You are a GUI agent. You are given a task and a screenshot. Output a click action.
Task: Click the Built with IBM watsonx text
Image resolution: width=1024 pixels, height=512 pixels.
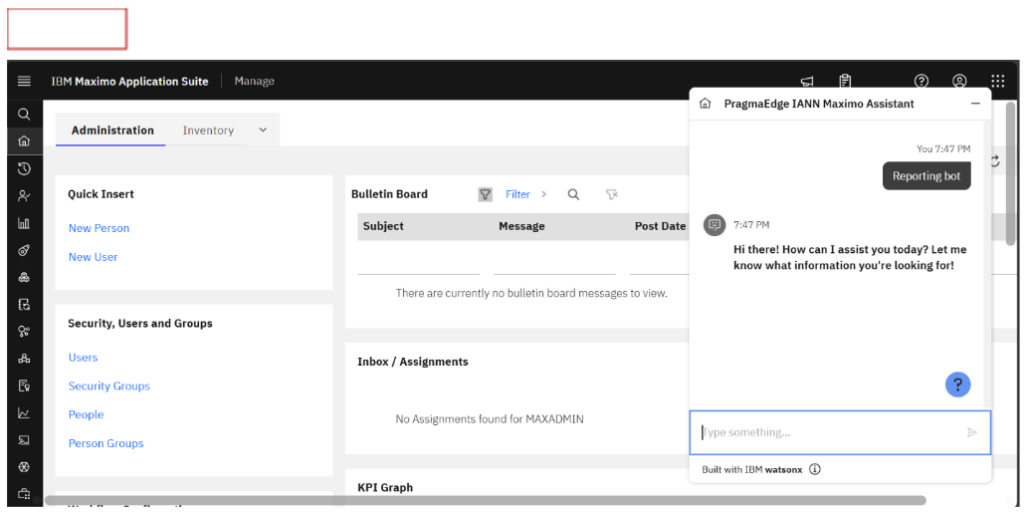click(x=752, y=469)
